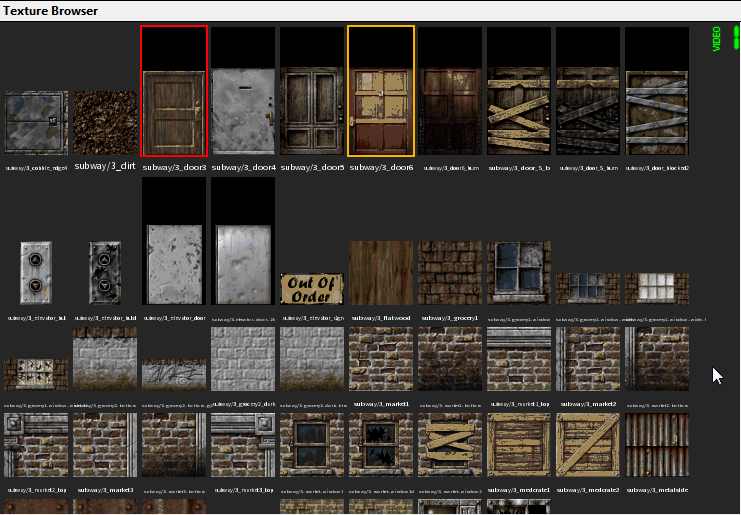
Task: Select the subway/3_dirt ground texture thumbnail
Action: 105,123
